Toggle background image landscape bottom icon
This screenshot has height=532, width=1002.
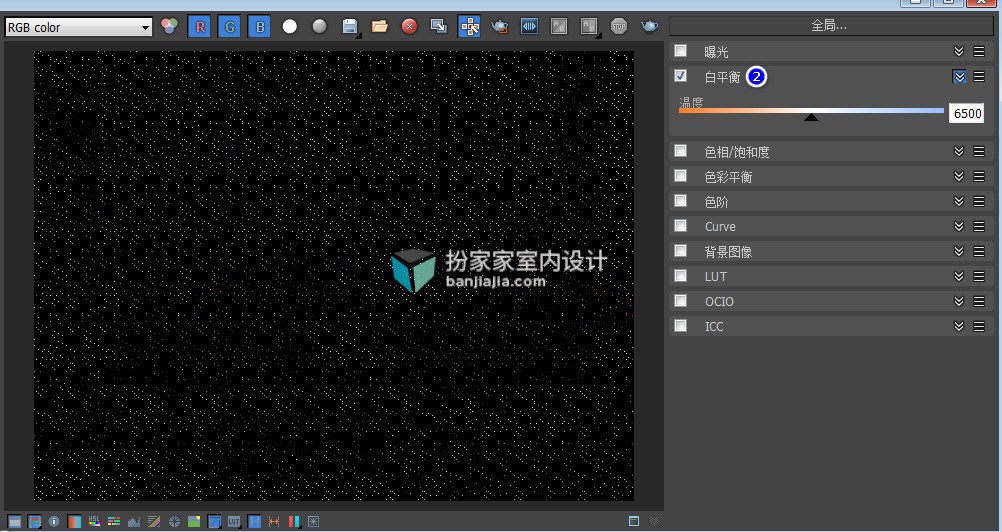[x=194, y=522]
